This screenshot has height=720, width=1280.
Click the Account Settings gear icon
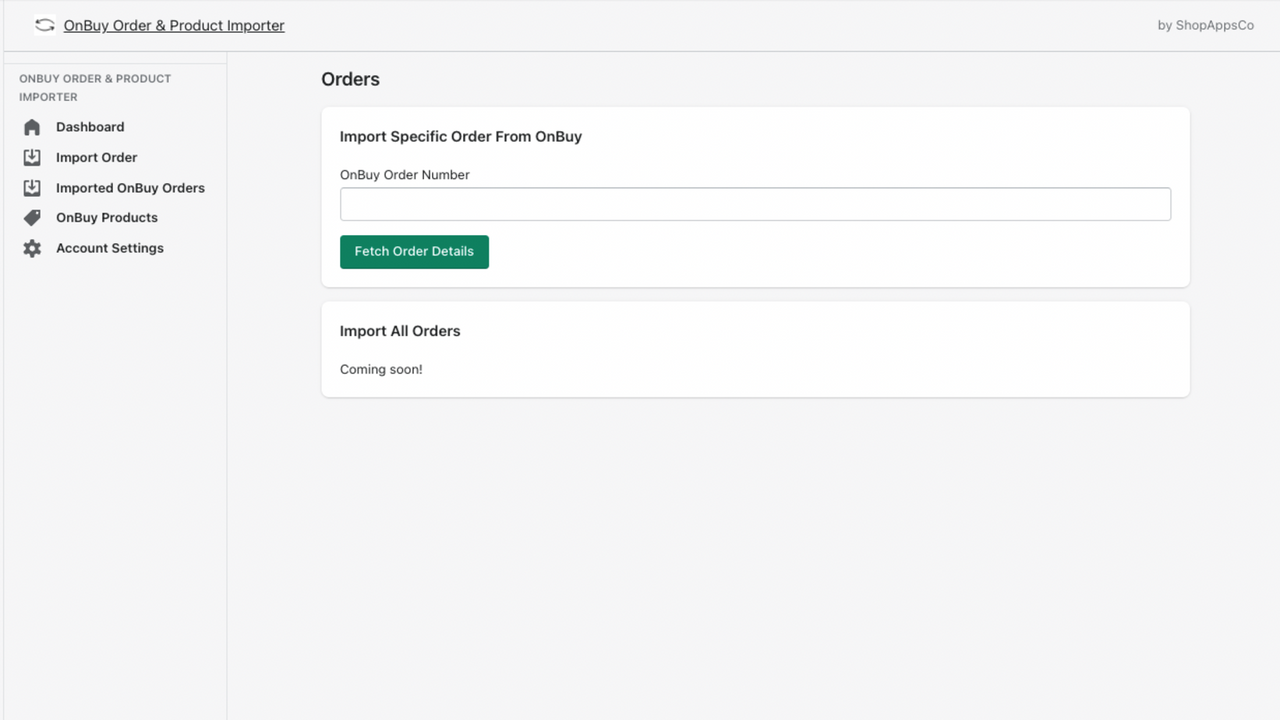(x=32, y=248)
